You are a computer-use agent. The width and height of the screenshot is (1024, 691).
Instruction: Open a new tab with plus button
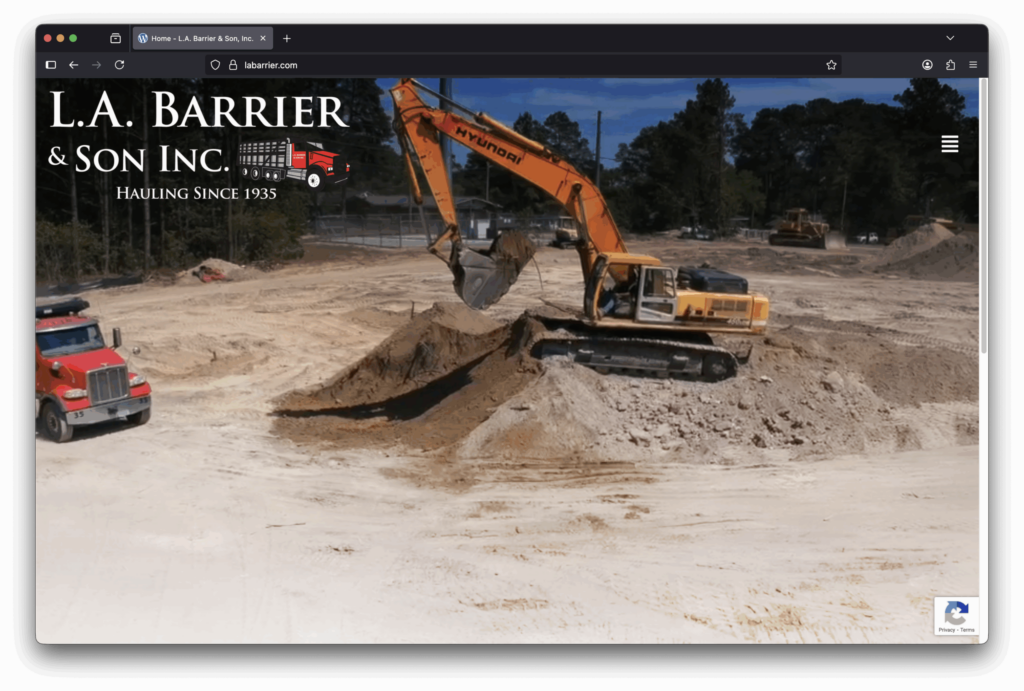pos(287,38)
